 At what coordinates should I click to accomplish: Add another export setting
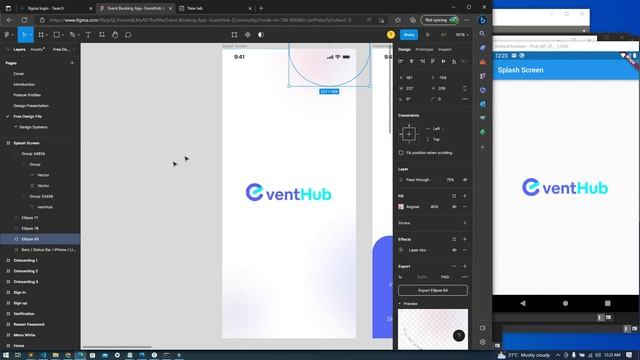point(464,266)
